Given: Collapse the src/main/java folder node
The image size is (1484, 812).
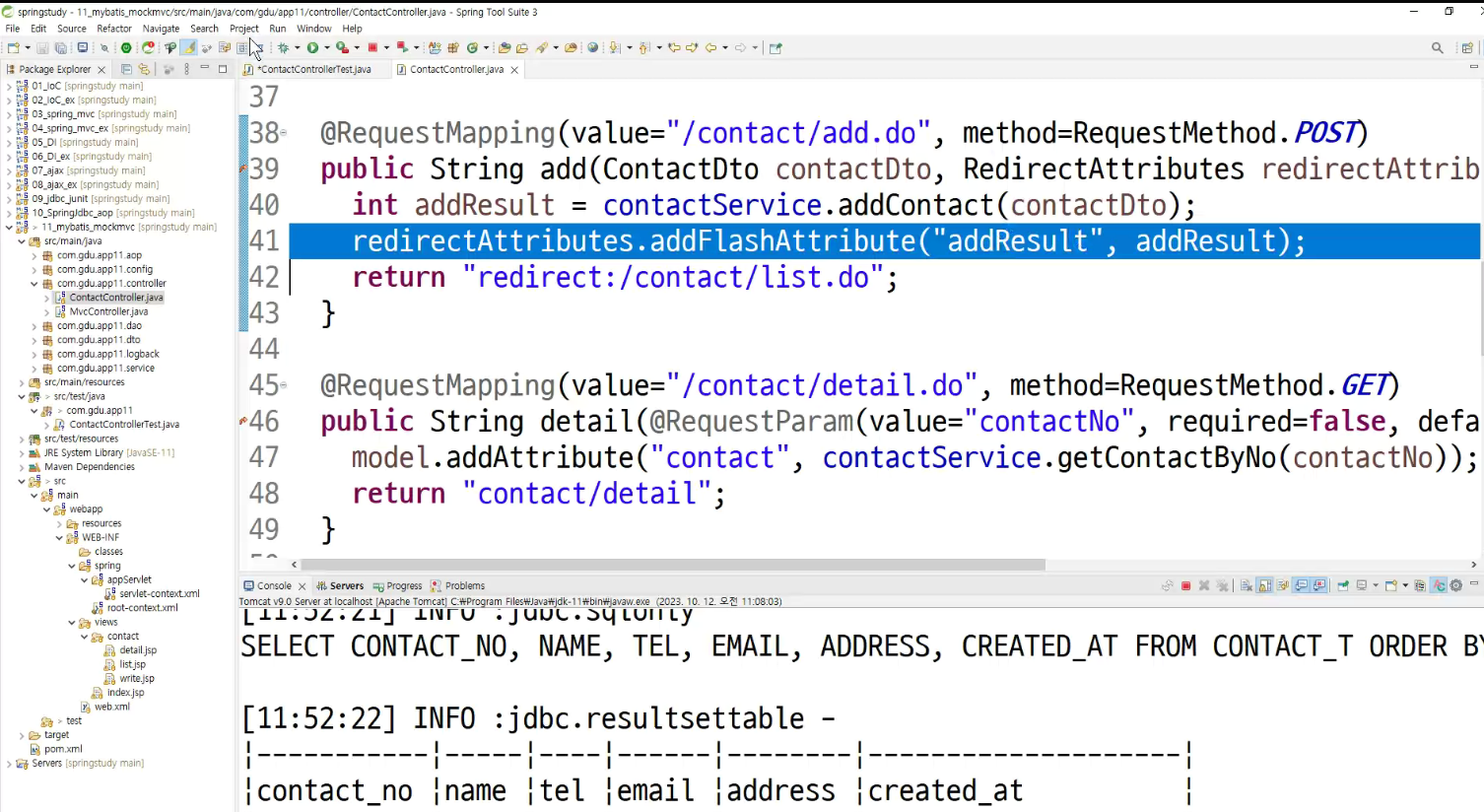Looking at the screenshot, I should (22, 241).
